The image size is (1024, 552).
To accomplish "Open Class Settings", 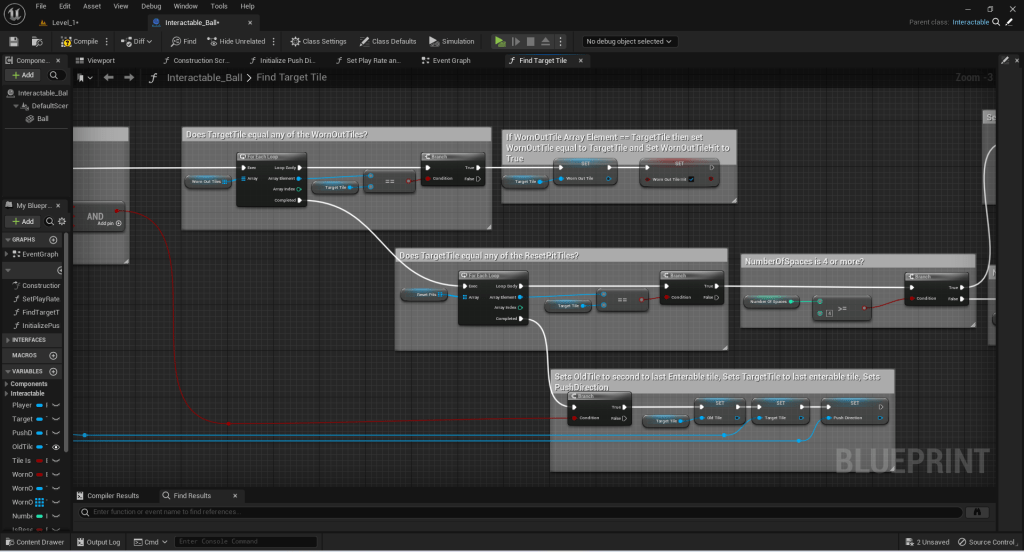I will click(x=318, y=41).
